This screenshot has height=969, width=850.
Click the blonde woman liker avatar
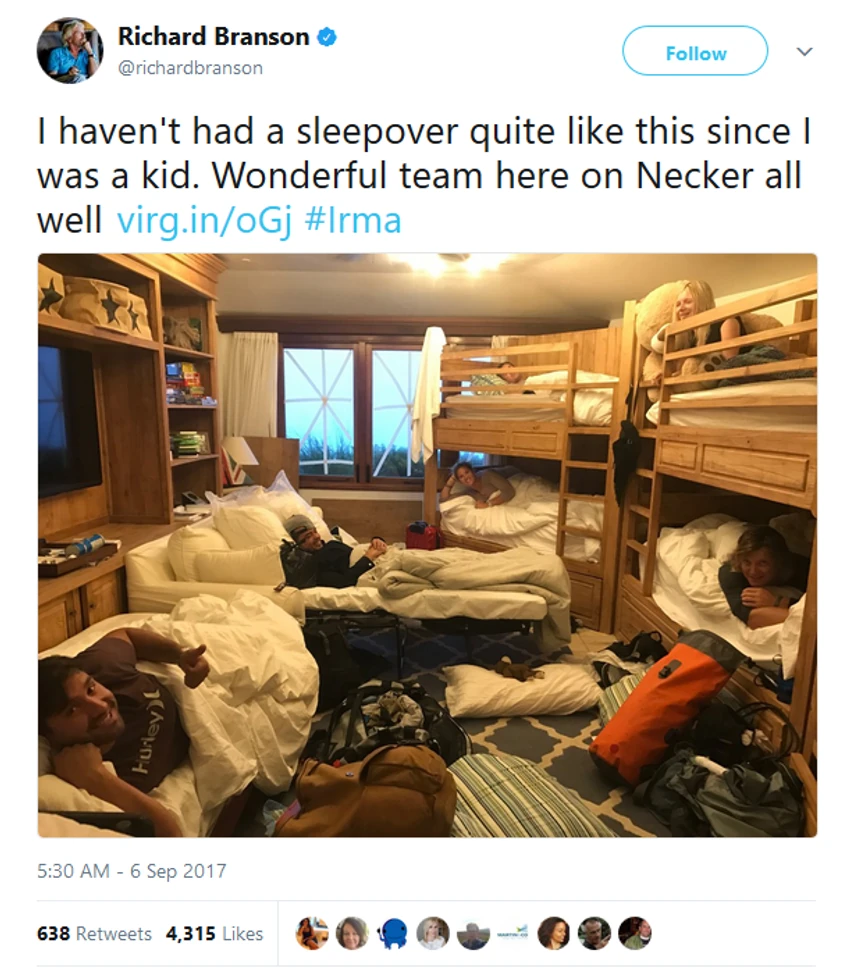tap(433, 933)
